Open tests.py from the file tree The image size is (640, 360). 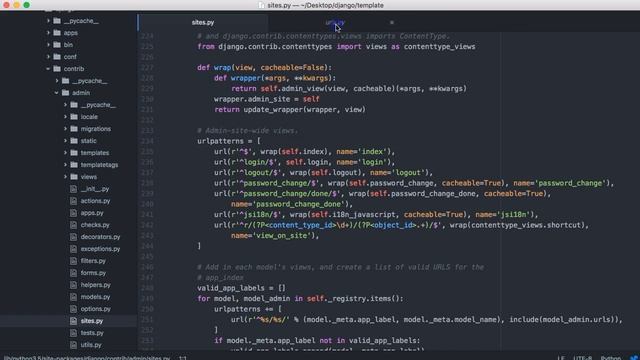pyautogui.click(x=92, y=333)
